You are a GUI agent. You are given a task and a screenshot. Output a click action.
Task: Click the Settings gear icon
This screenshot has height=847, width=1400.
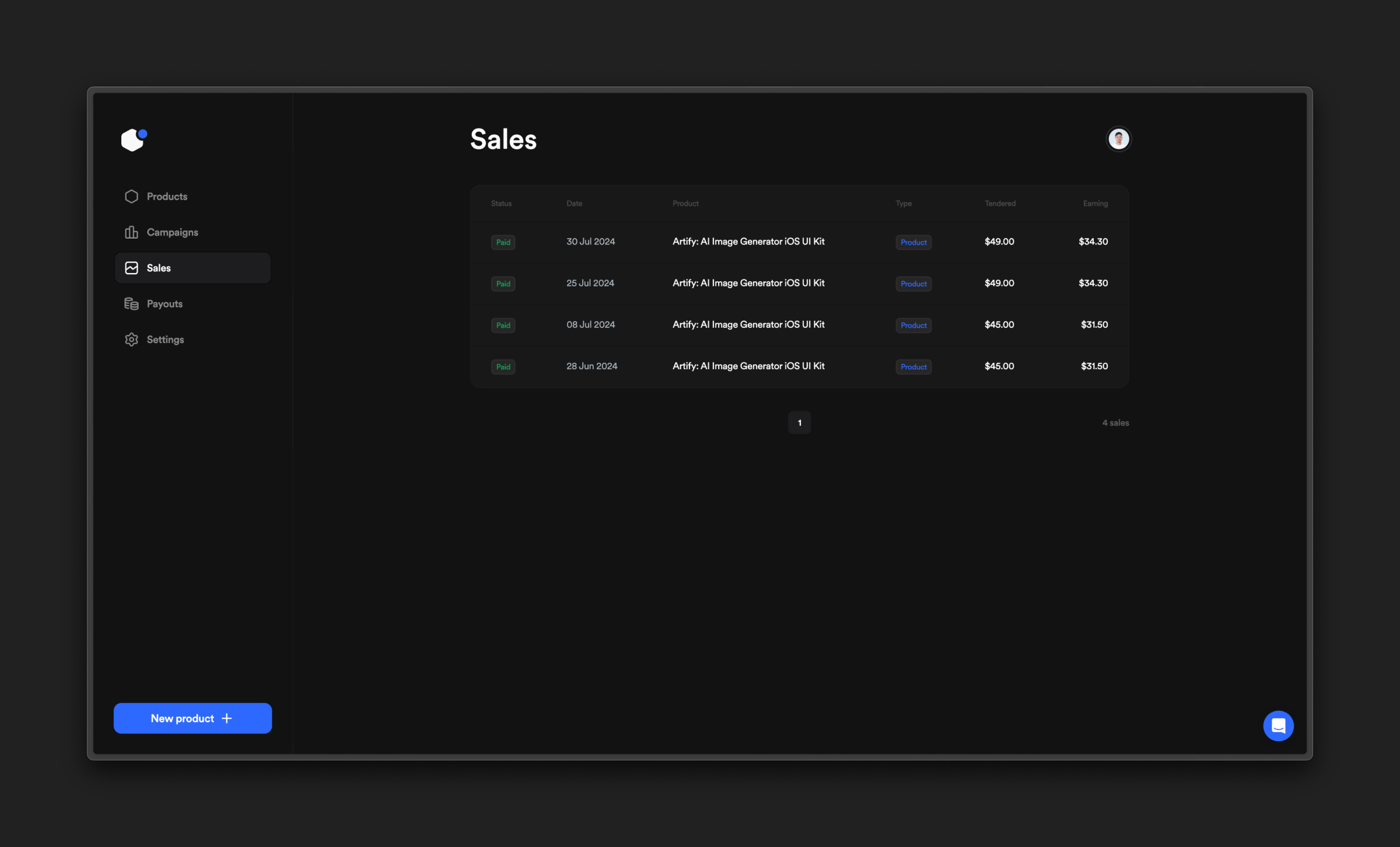131,339
